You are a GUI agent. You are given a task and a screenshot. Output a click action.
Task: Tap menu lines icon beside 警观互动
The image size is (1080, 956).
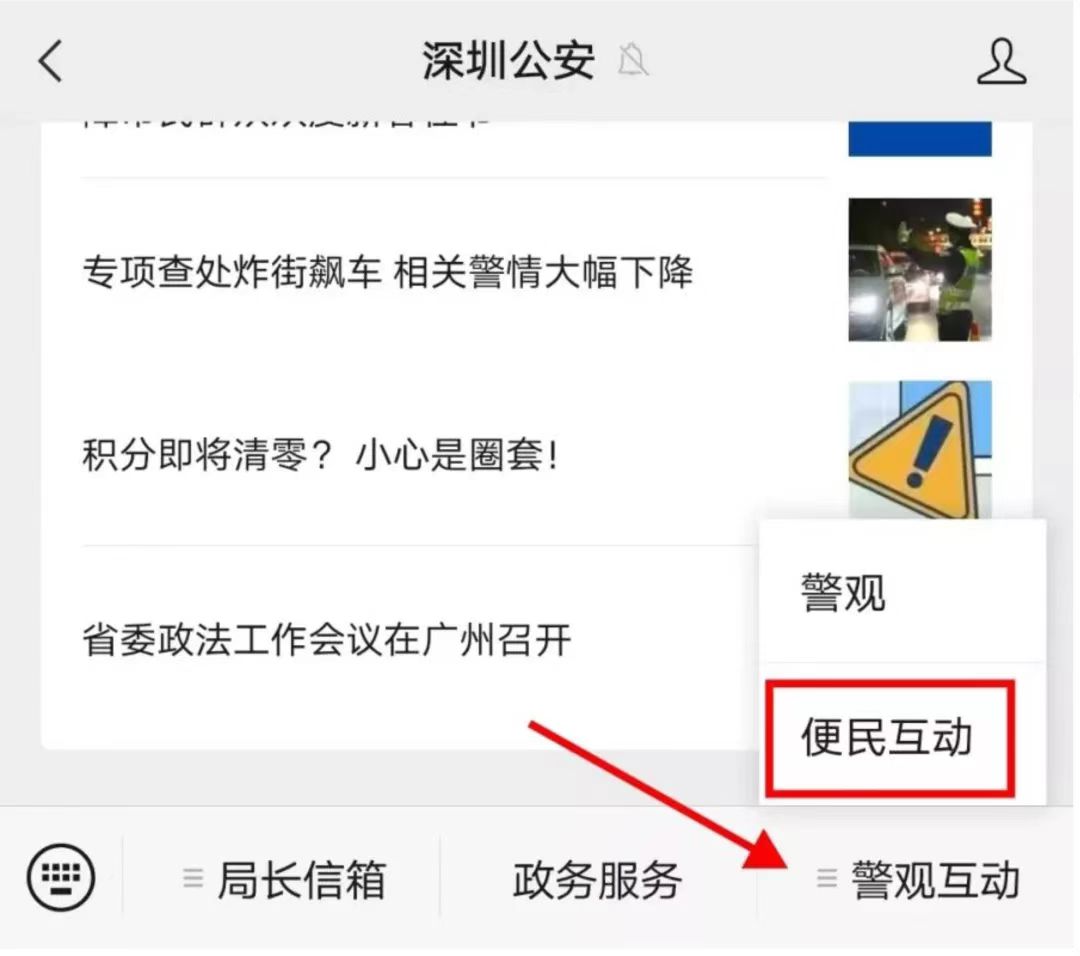coord(827,877)
